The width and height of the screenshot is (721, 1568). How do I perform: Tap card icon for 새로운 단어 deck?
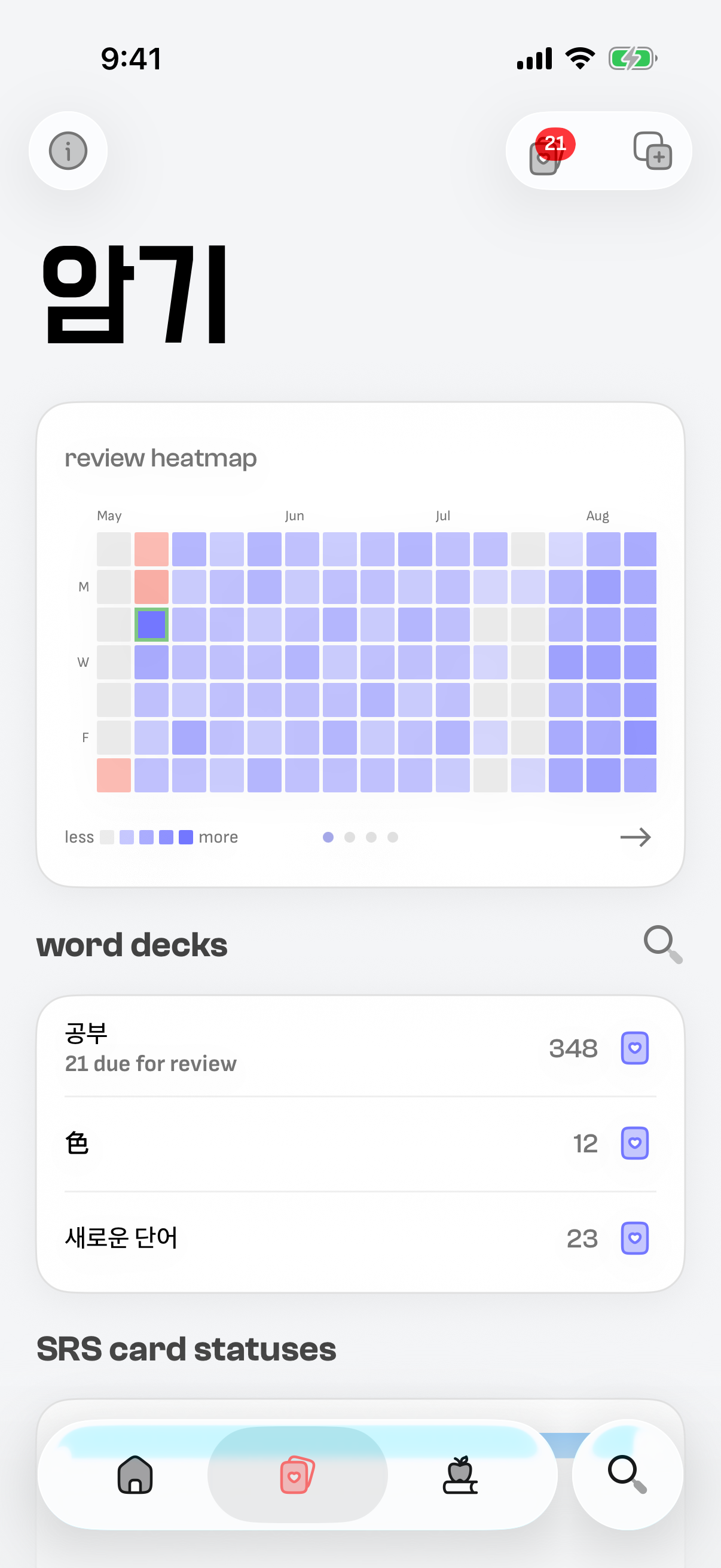coord(634,1238)
